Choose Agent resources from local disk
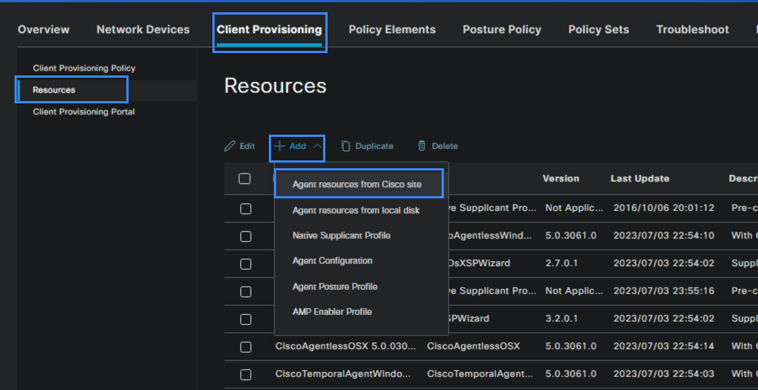The width and height of the screenshot is (758, 390). (356, 211)
